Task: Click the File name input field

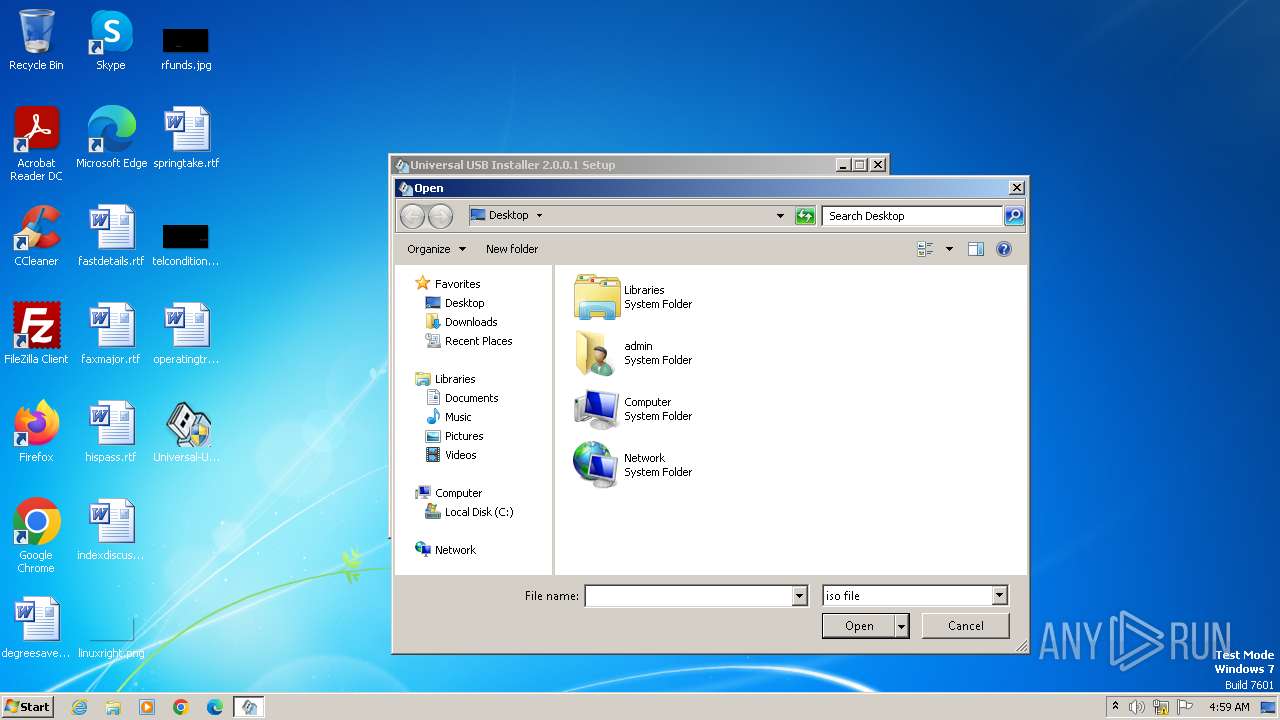Action: tap(688, 596)
